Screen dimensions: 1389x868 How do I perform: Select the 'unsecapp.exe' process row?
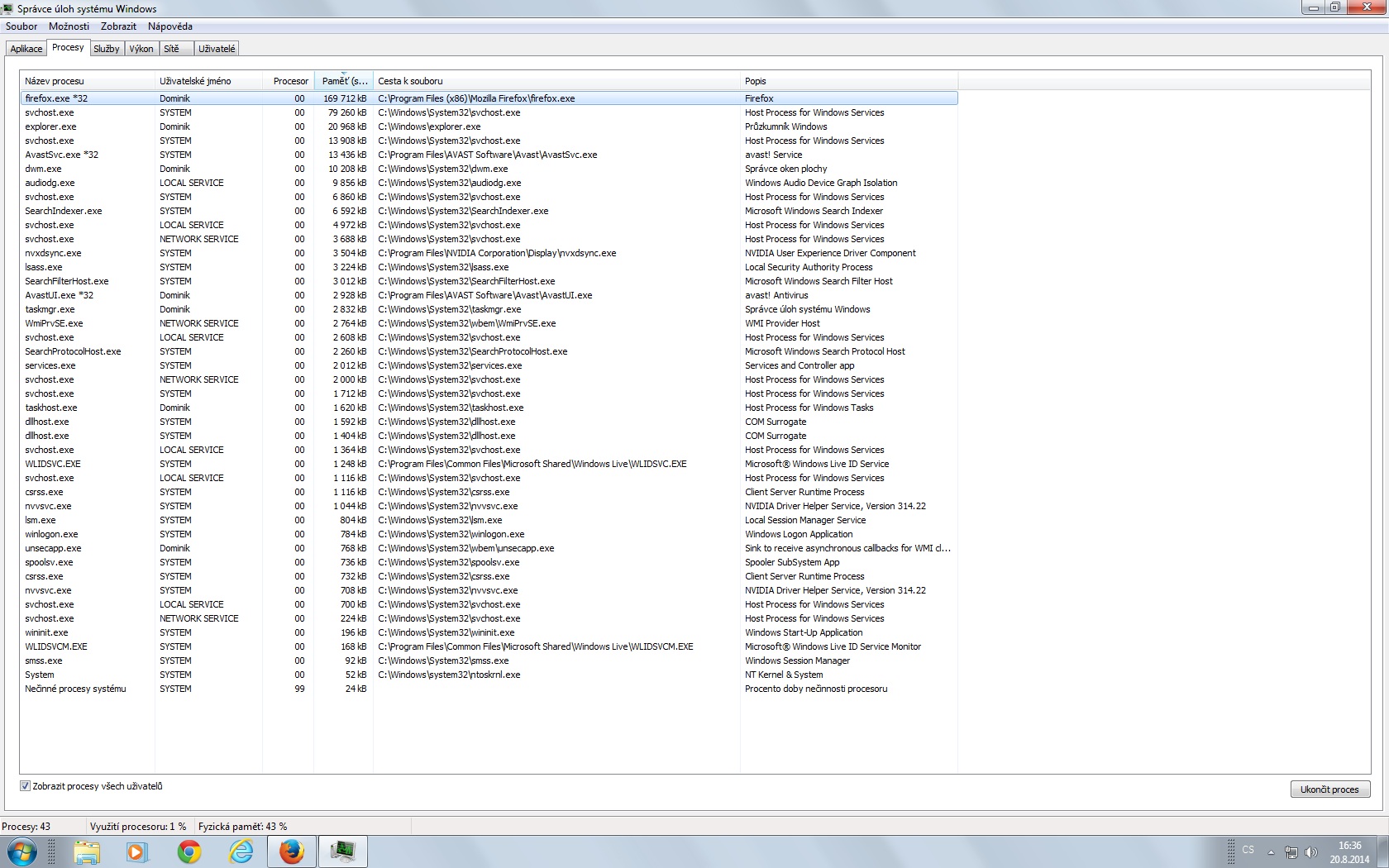point(489,548)
